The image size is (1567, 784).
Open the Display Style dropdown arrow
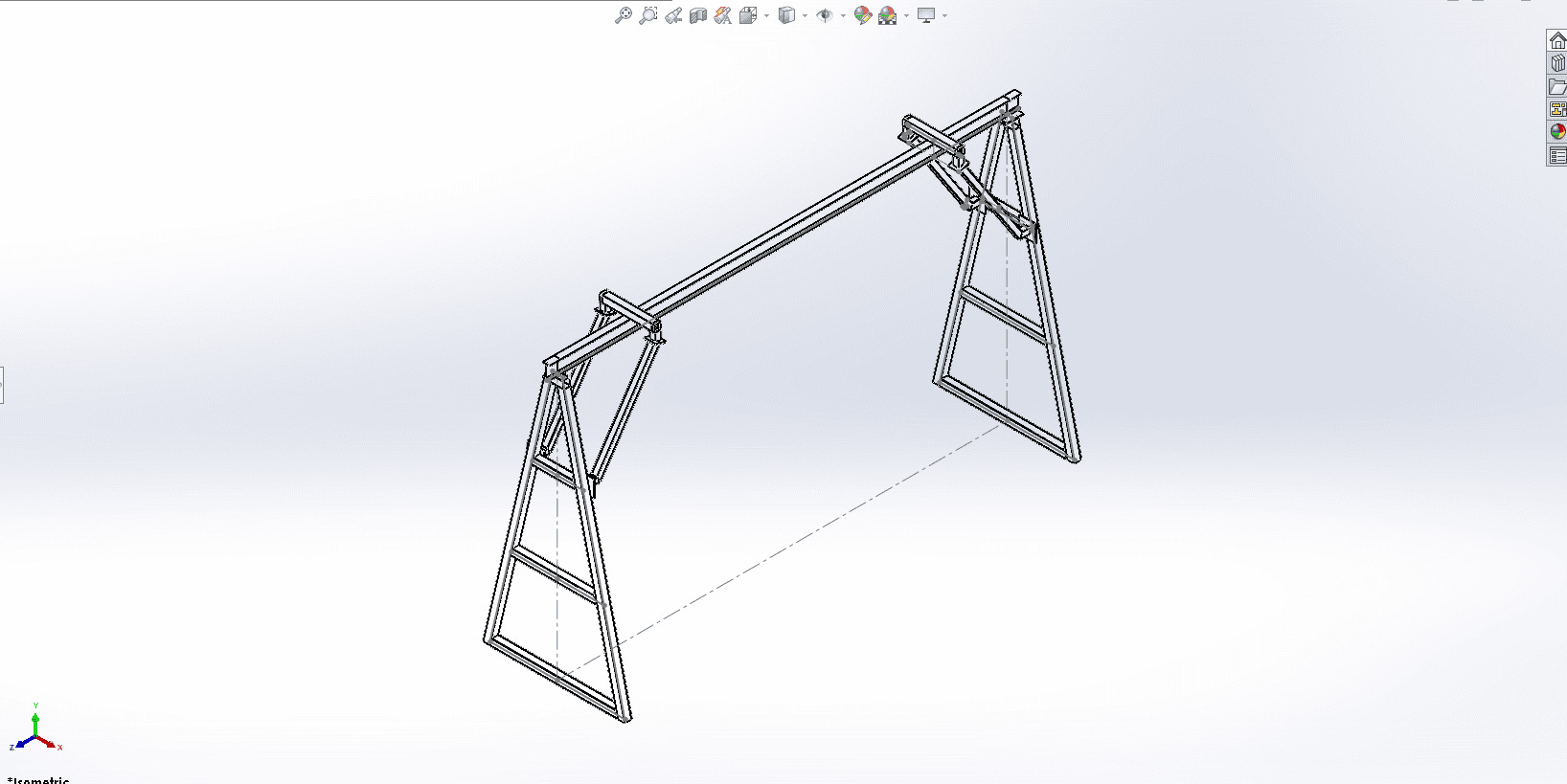(805, 15)
